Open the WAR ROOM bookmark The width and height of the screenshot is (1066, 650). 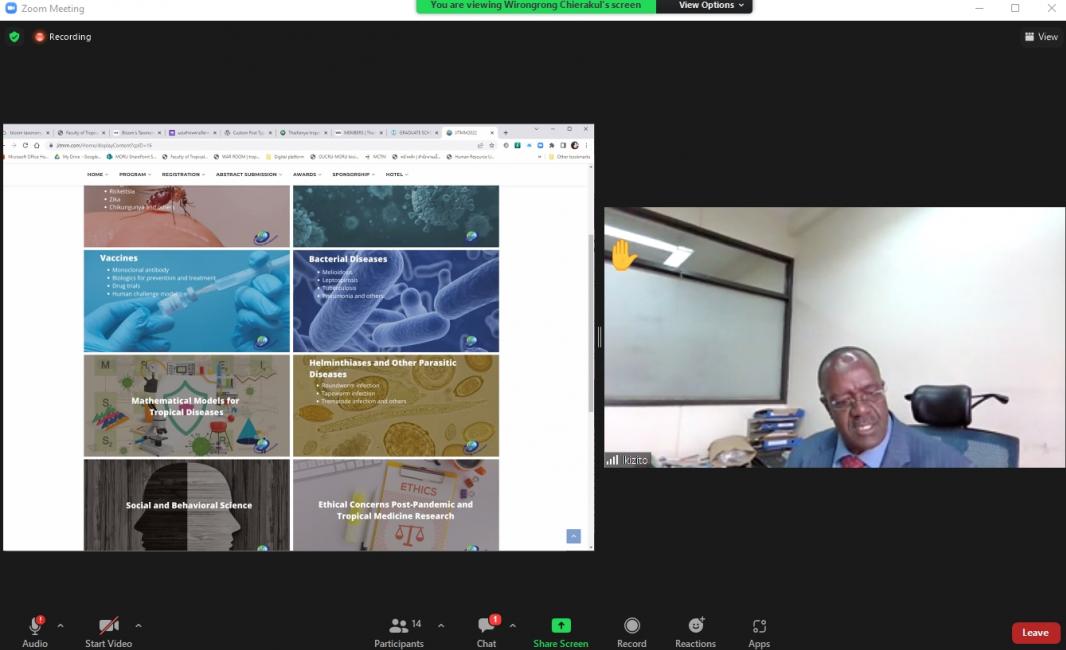click(x=237, y=156)
